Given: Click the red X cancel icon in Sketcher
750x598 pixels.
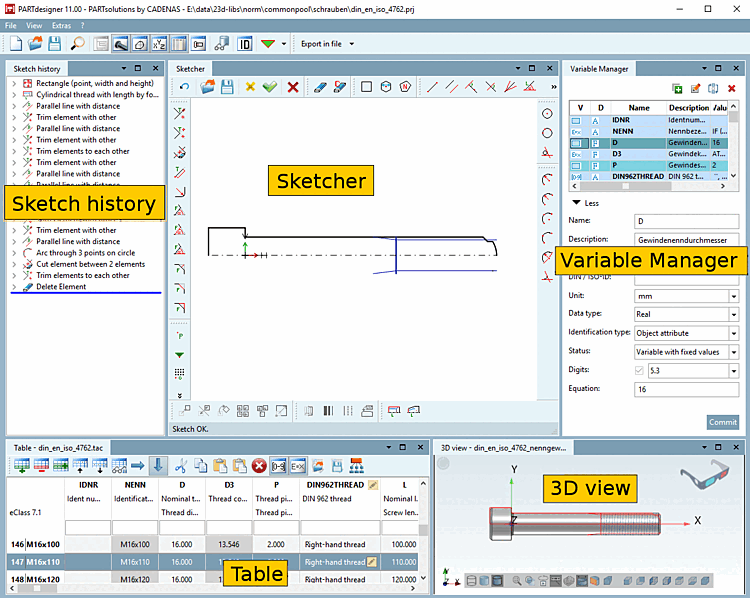Looking at the screenshot, I should pos(293,88).
